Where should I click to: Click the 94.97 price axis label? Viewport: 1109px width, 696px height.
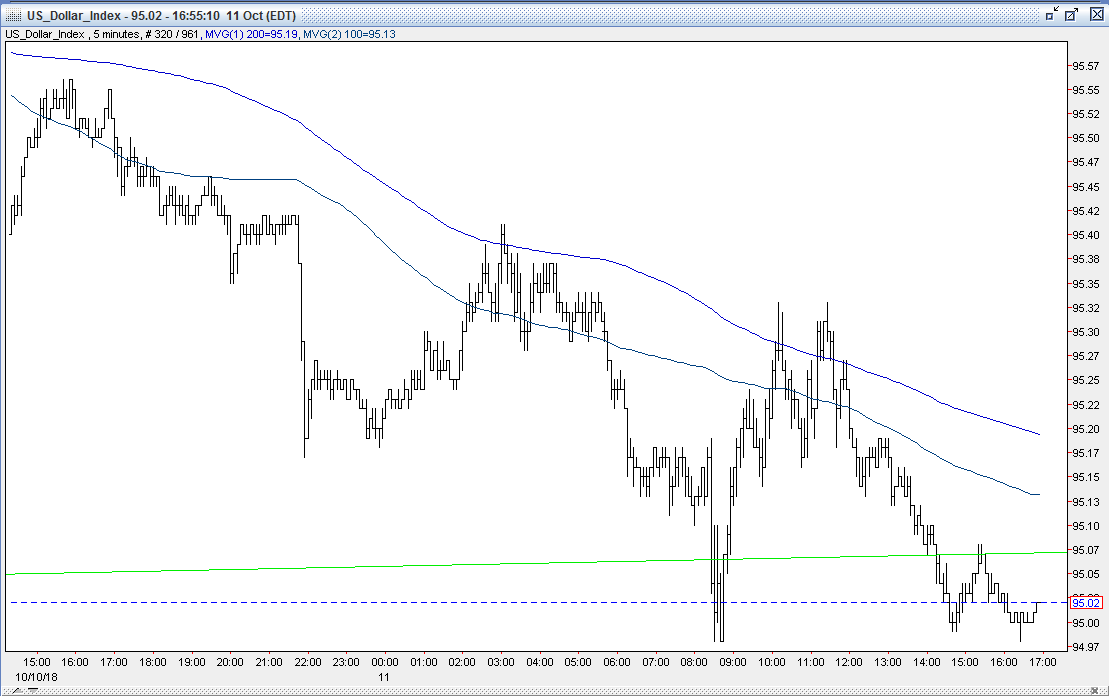(1086, 646)
